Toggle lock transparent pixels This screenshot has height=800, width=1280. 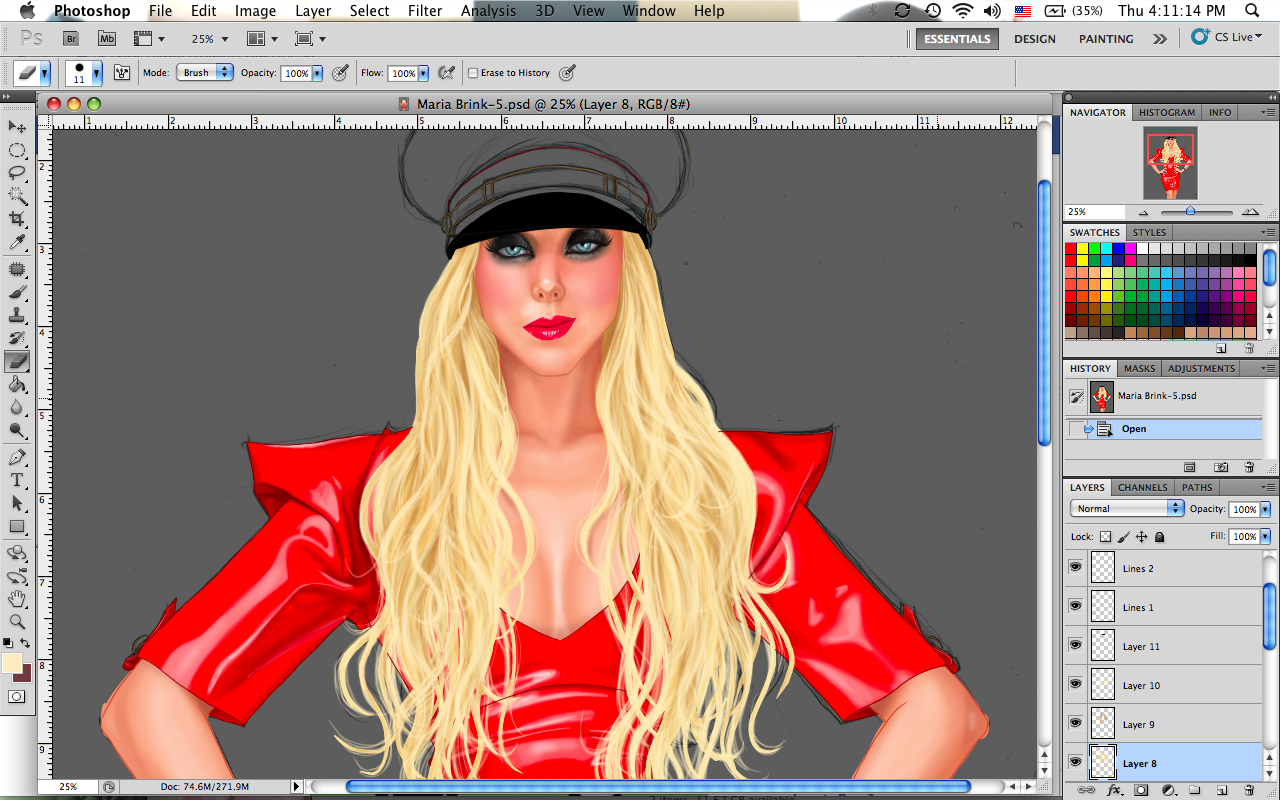[1105, 537]
